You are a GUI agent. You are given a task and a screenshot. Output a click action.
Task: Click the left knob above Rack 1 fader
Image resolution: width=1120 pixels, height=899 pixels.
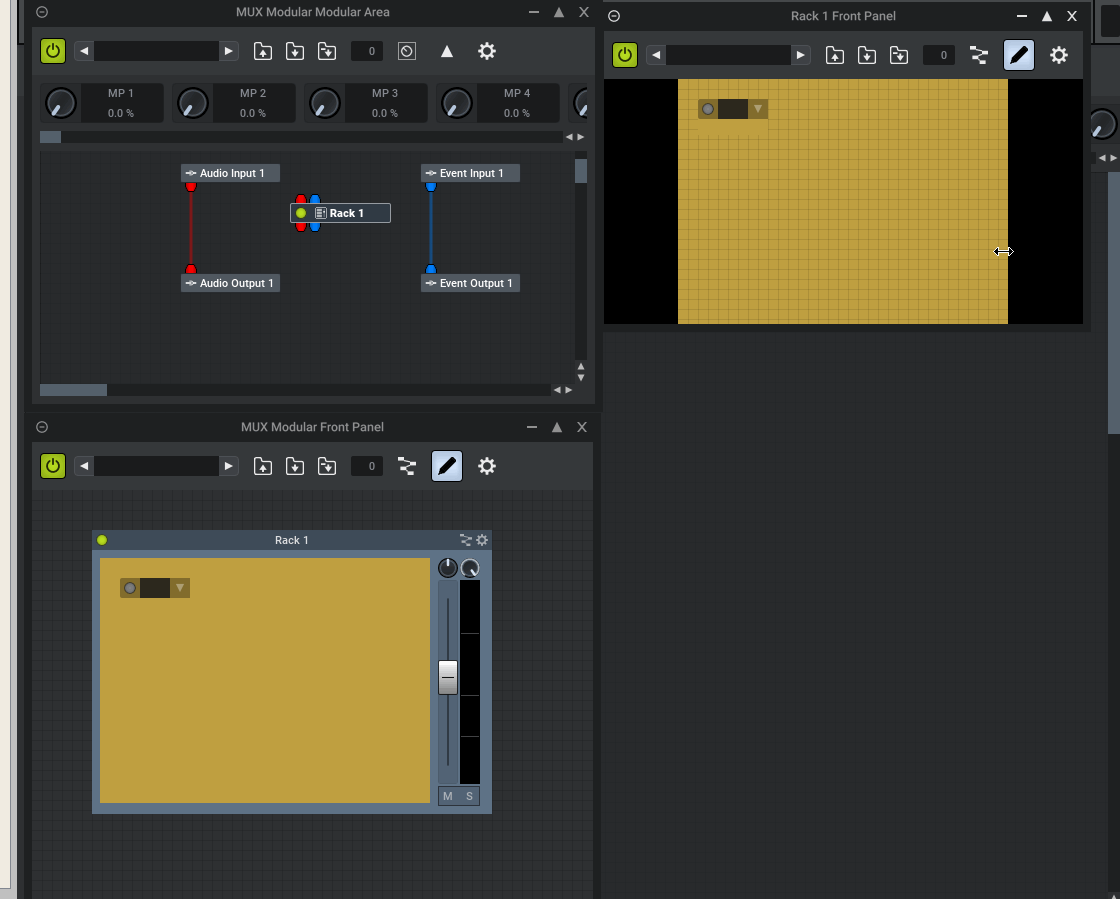pos(448,568)
